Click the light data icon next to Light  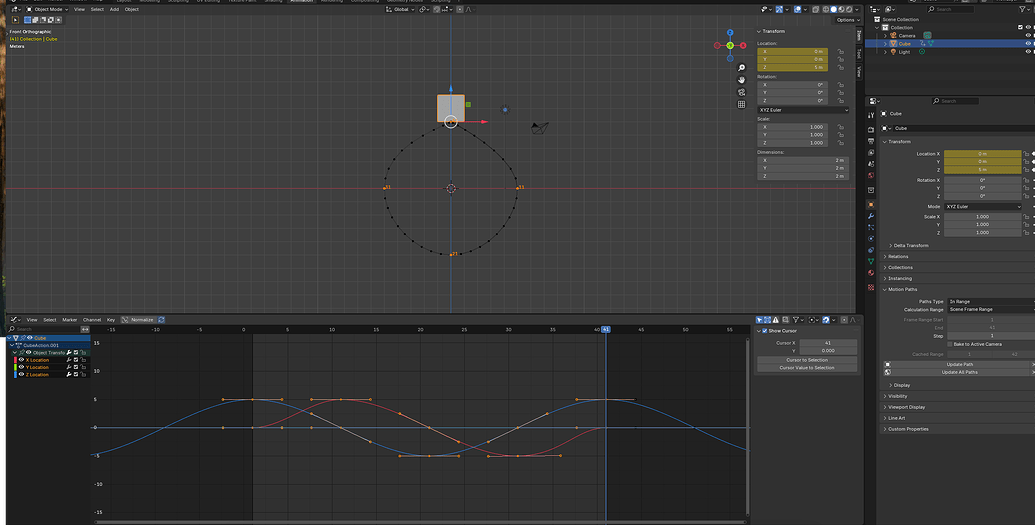[x=921, y=52]
